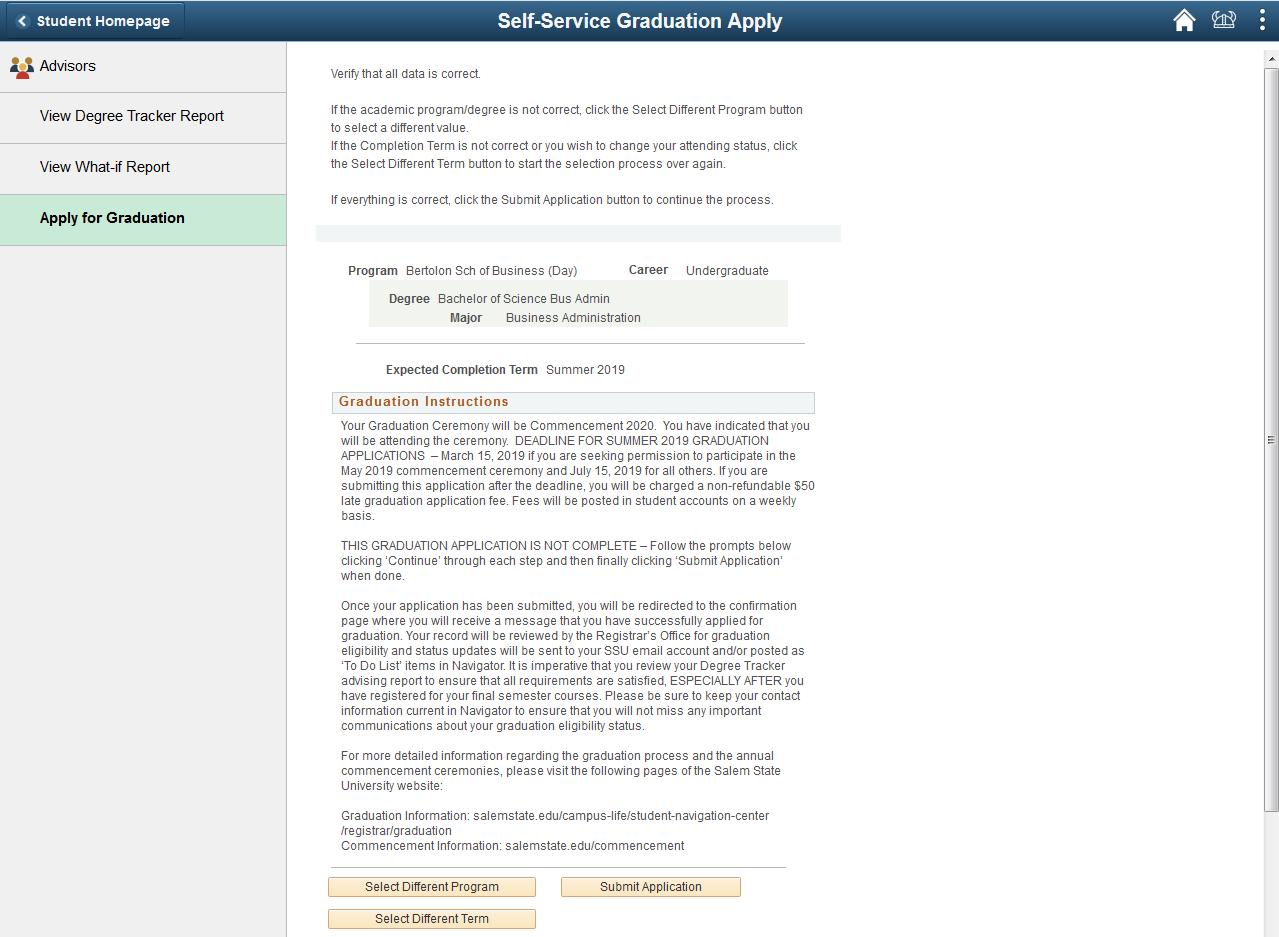
Task: Open the Home icon
Action: (1184, 21)
